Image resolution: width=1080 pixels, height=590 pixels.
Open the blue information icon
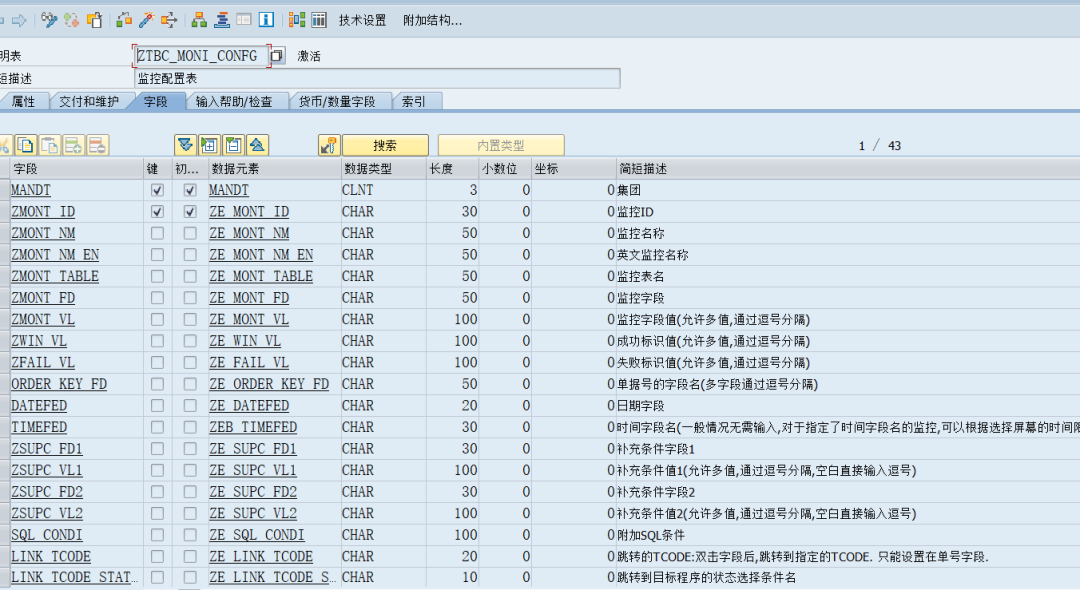[x=266, y=20]
